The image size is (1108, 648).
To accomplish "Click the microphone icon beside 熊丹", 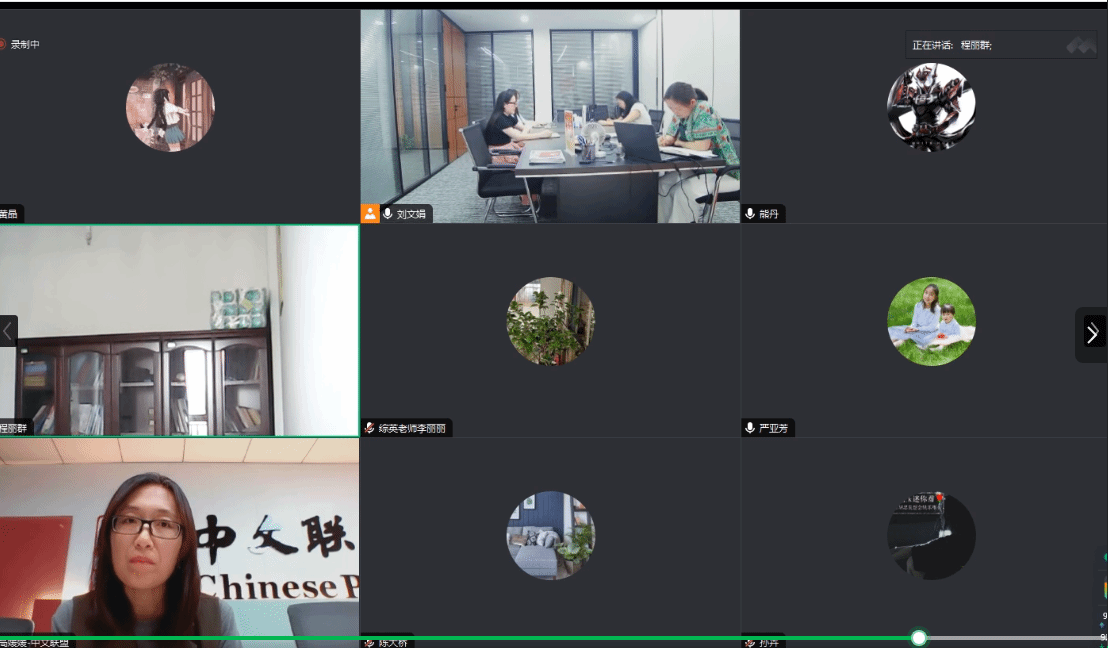I will pyautogui.click(x=750, y=214).
